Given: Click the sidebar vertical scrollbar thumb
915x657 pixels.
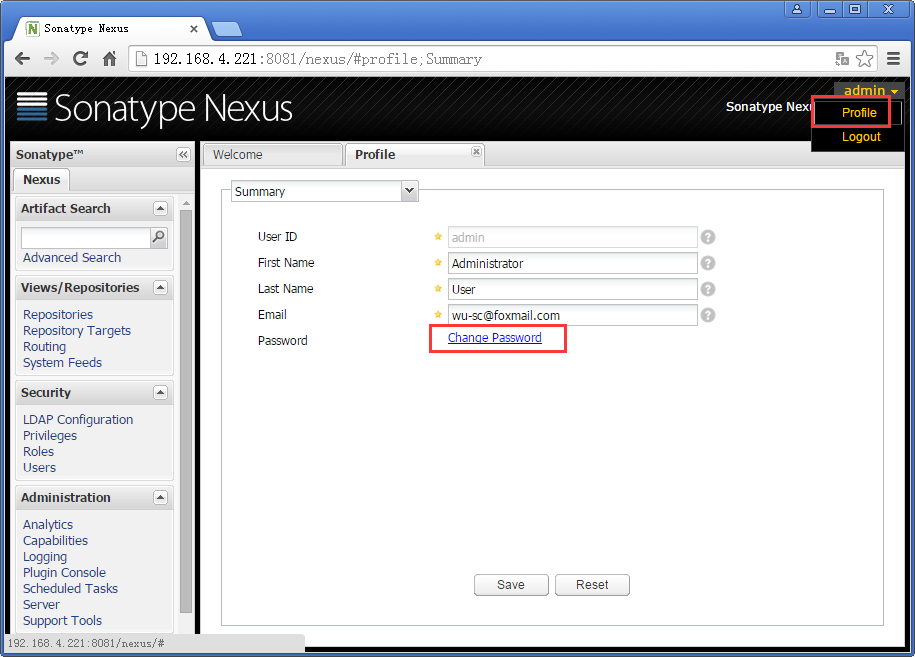Looking at the screenshot, I should click(x=186, y=411).
